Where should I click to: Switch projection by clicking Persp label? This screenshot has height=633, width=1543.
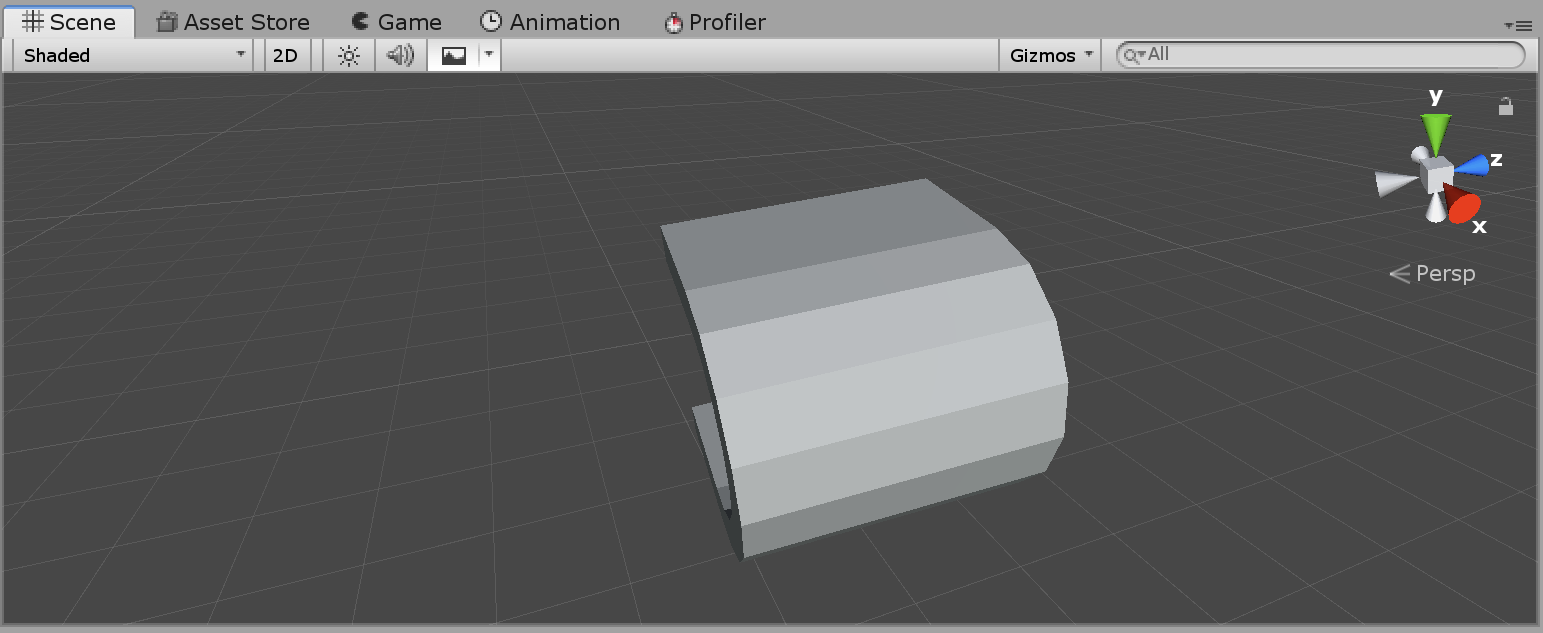pyautogui.click(x=1444, y=272)
